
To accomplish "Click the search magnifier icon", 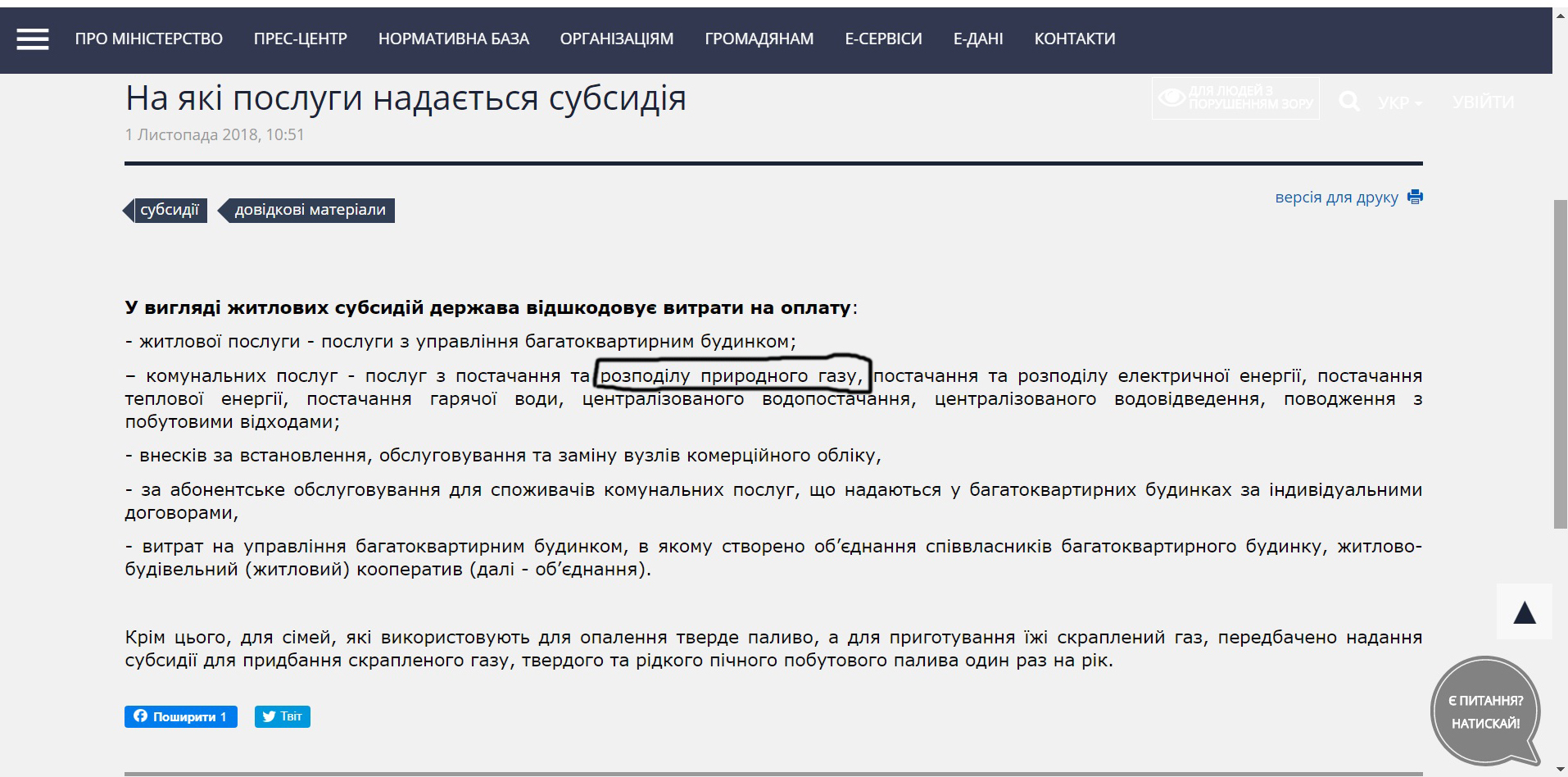I will point(1348,102).
